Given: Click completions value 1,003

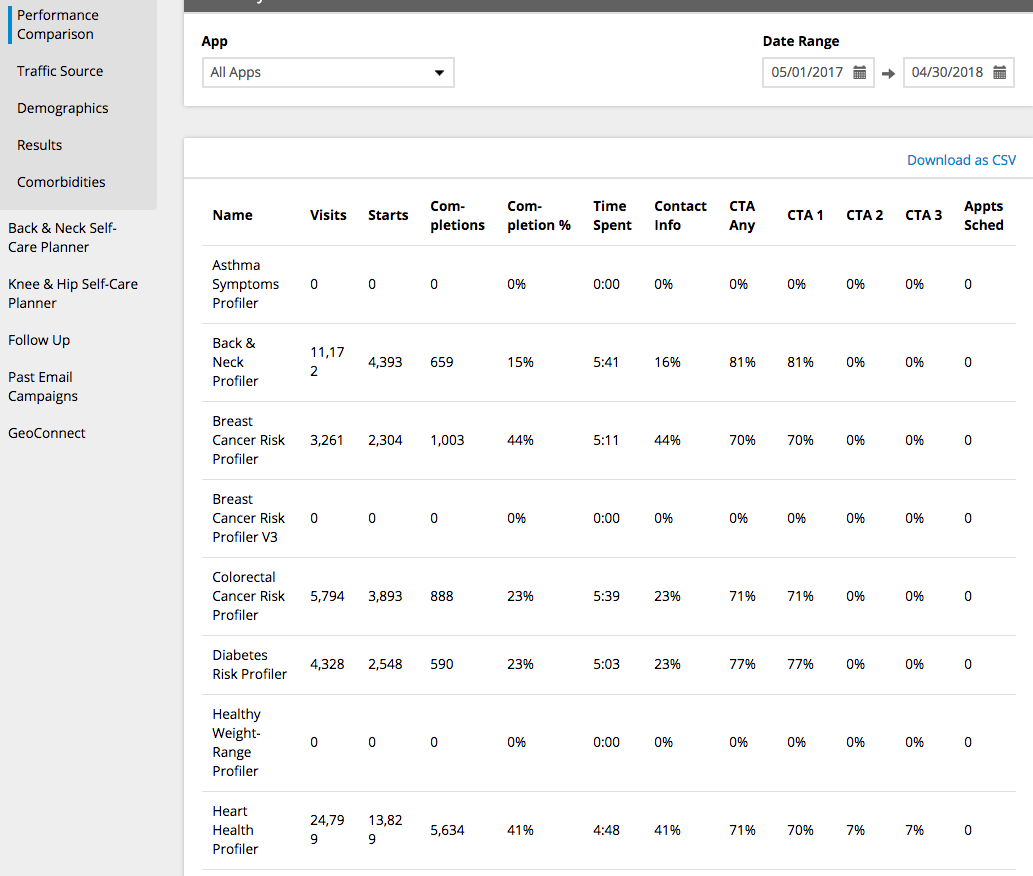Looking at the screenshot, I should tap(447, 440).
